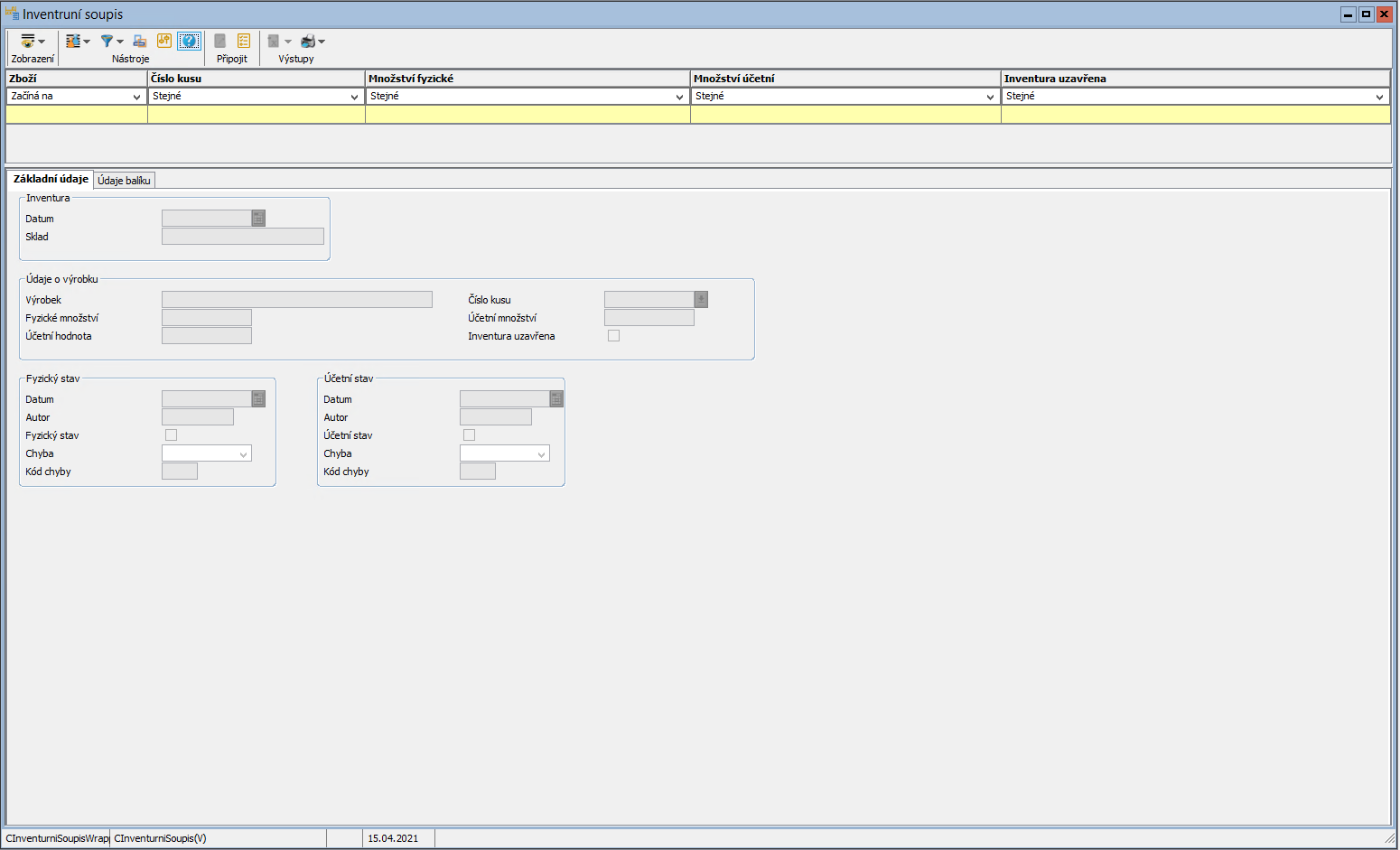This screenshot has width=1400, height=850.
Task: Toggle the Účetní stav checkbox
Action: [469, 435]
